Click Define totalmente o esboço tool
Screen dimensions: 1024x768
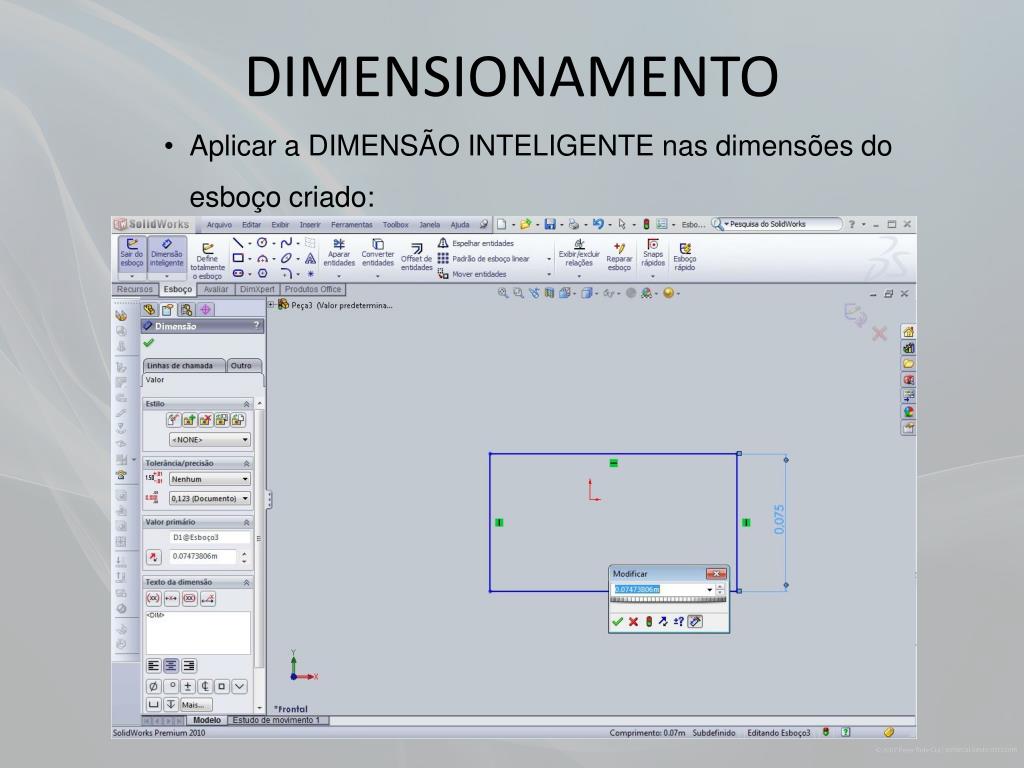[207, 261]
